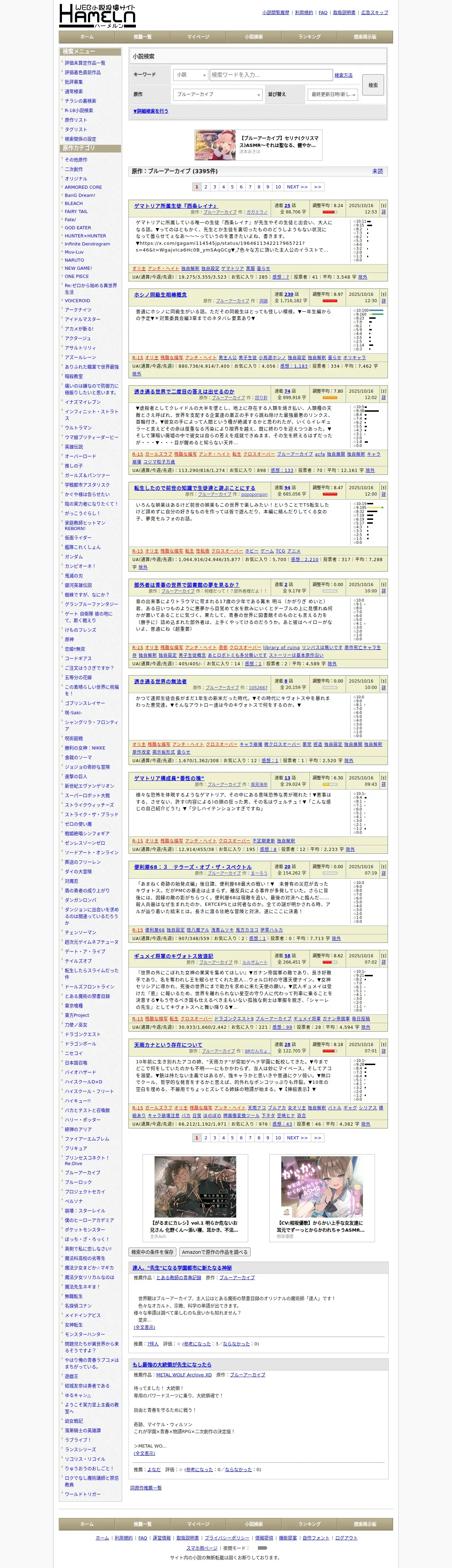This screenshot has width=452, height=1568.
Task: Open チラシの裏検索 in the sidebar
Action: [x=80, y=101]
